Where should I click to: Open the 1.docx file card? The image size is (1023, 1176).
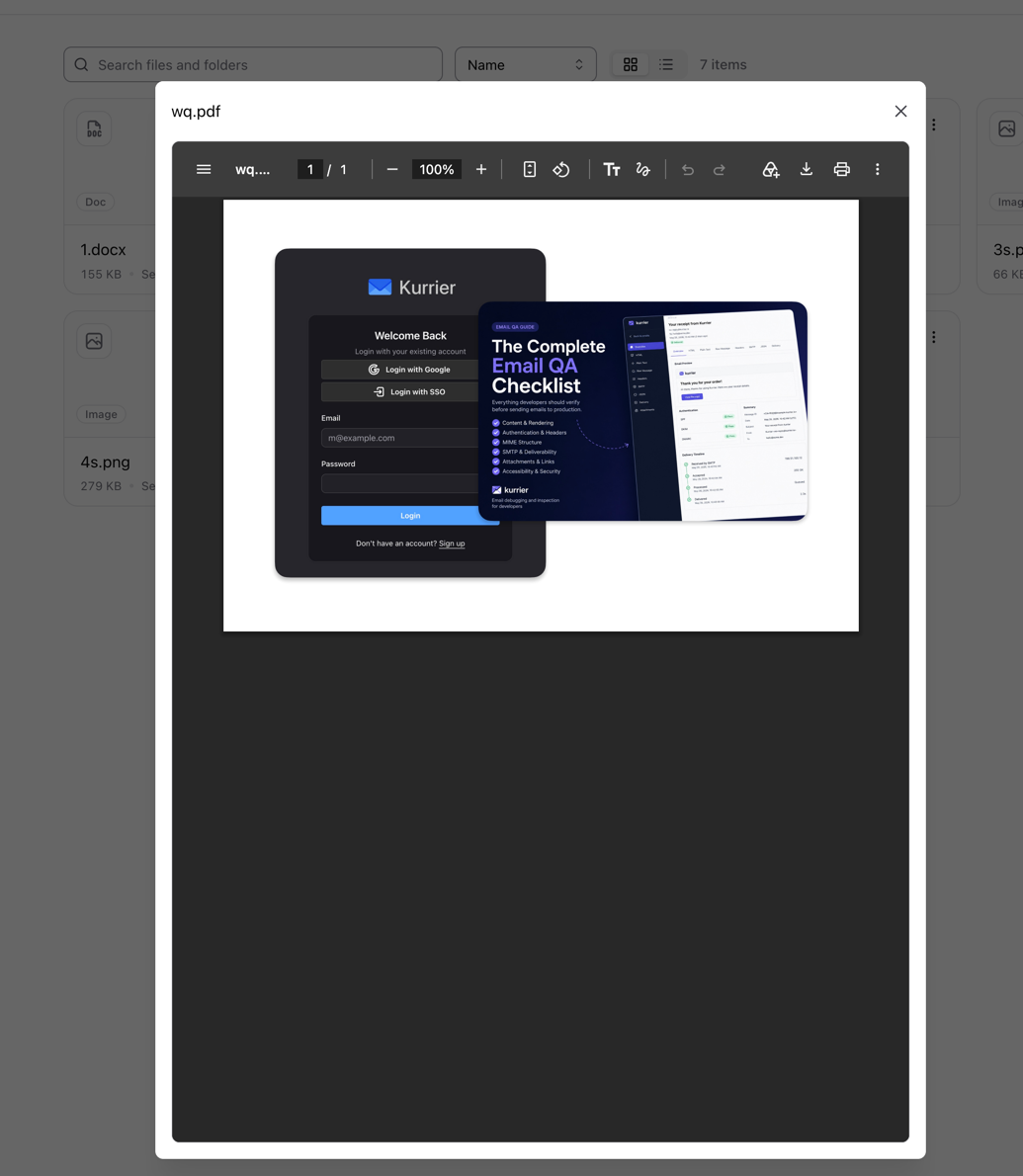pos(110,197)
